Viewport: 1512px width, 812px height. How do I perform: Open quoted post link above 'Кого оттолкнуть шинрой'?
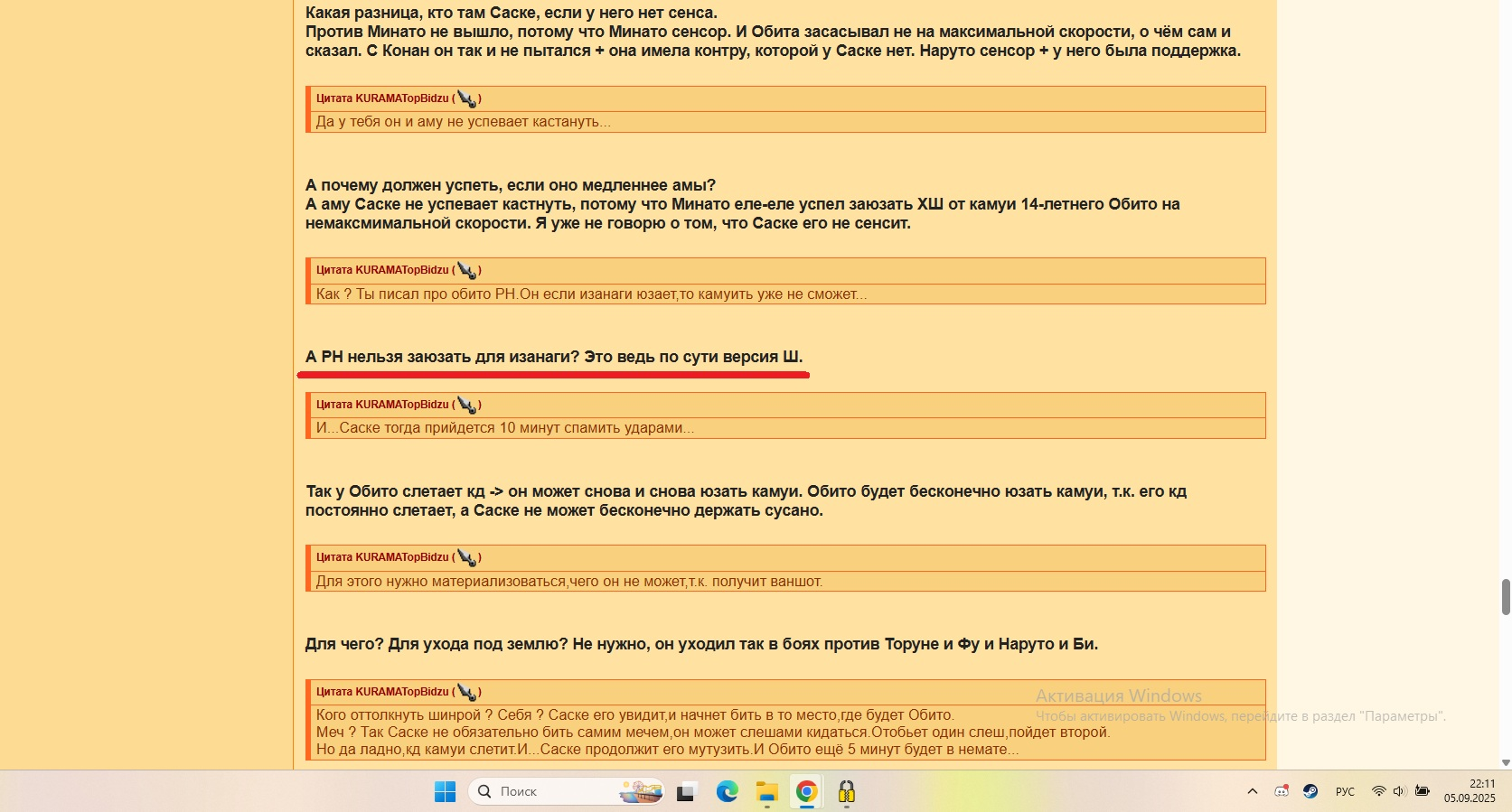tap(466, 692)
